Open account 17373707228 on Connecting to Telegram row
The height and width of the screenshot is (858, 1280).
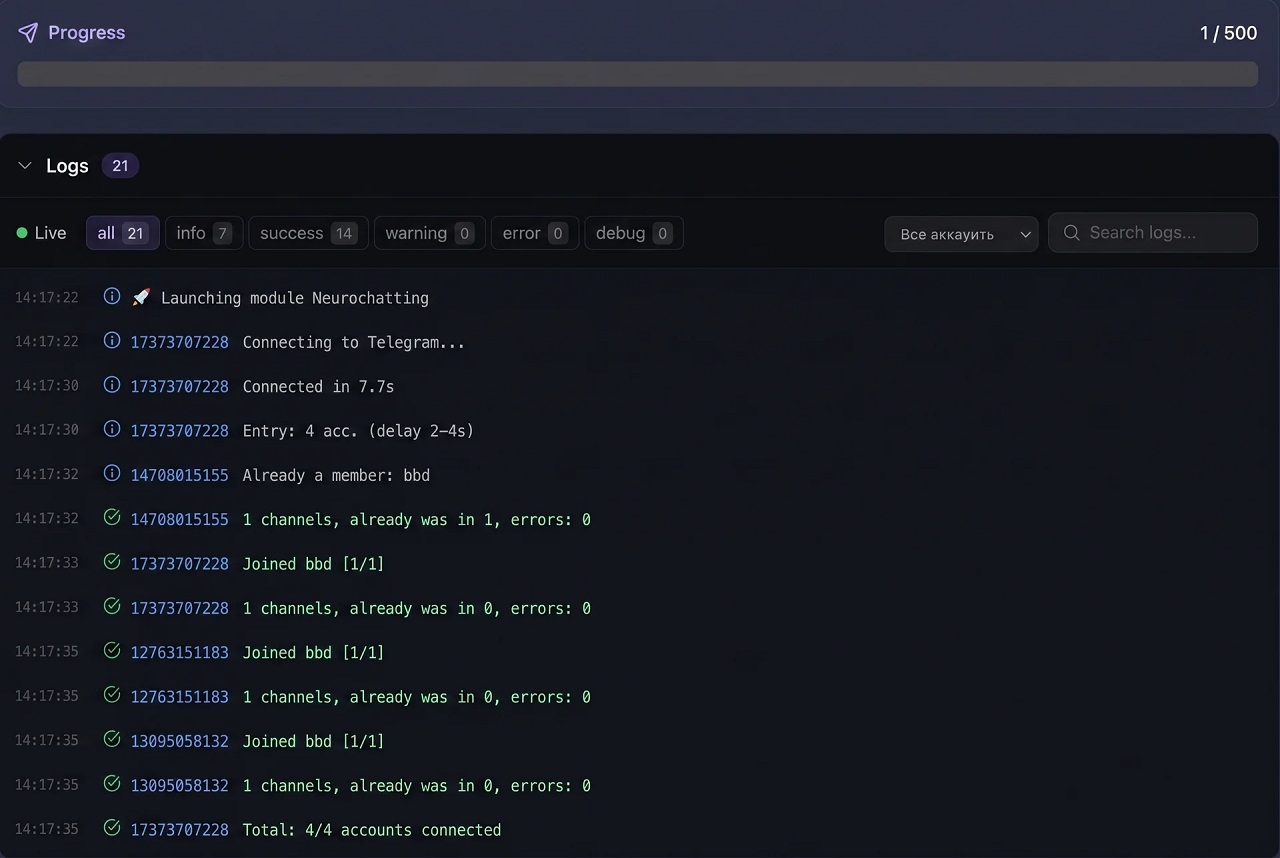(x=180, y=342)
